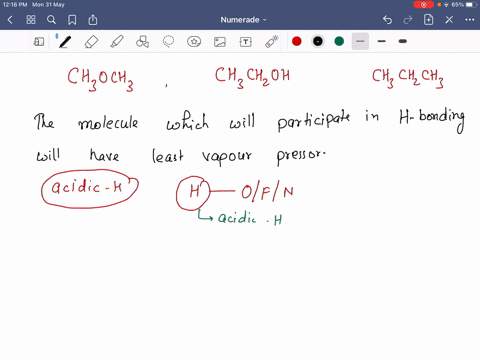Go back using the left chevron

pyautogui.click(x=10, y=20)
